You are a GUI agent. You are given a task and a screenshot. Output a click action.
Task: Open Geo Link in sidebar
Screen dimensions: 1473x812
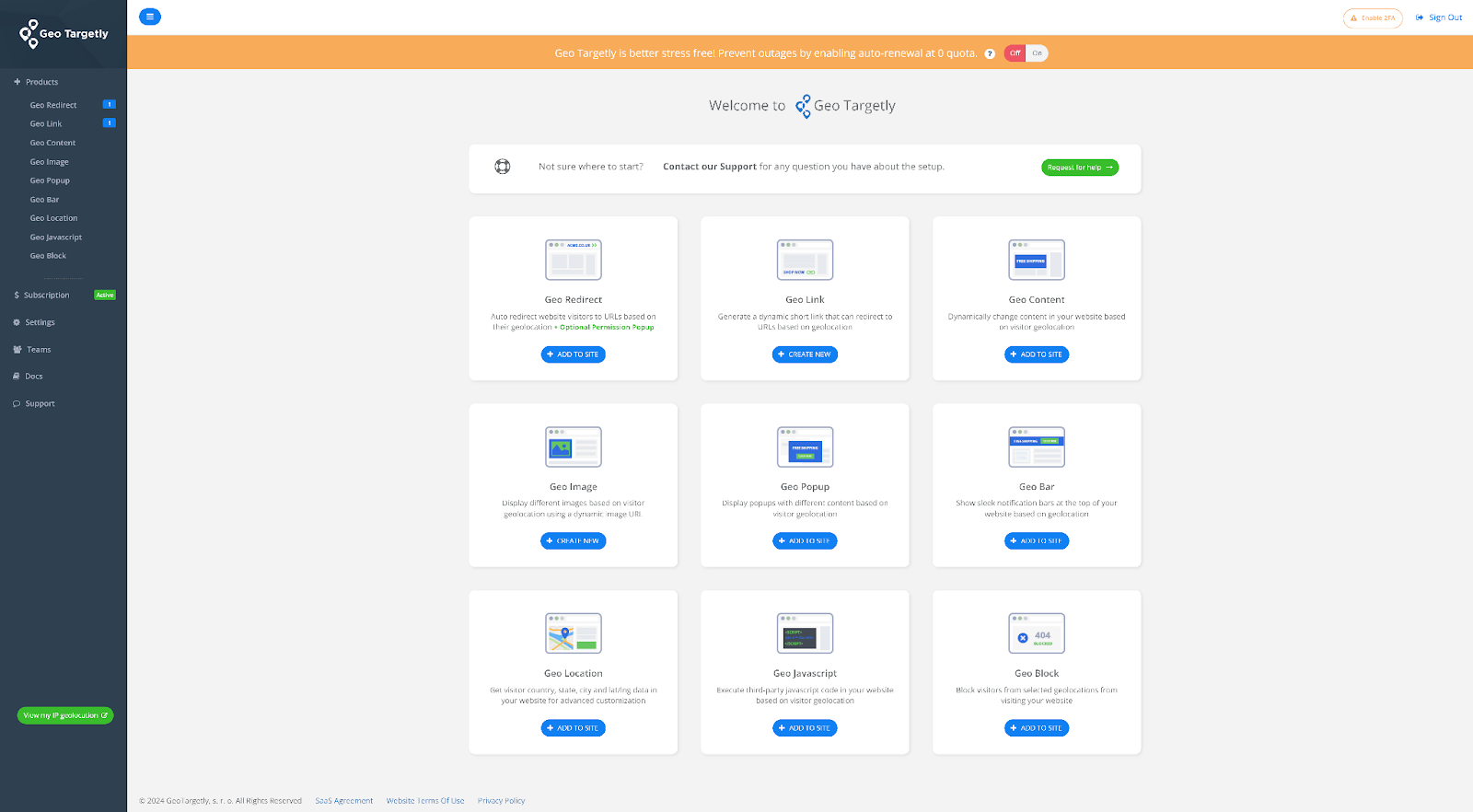coord(46,123)
